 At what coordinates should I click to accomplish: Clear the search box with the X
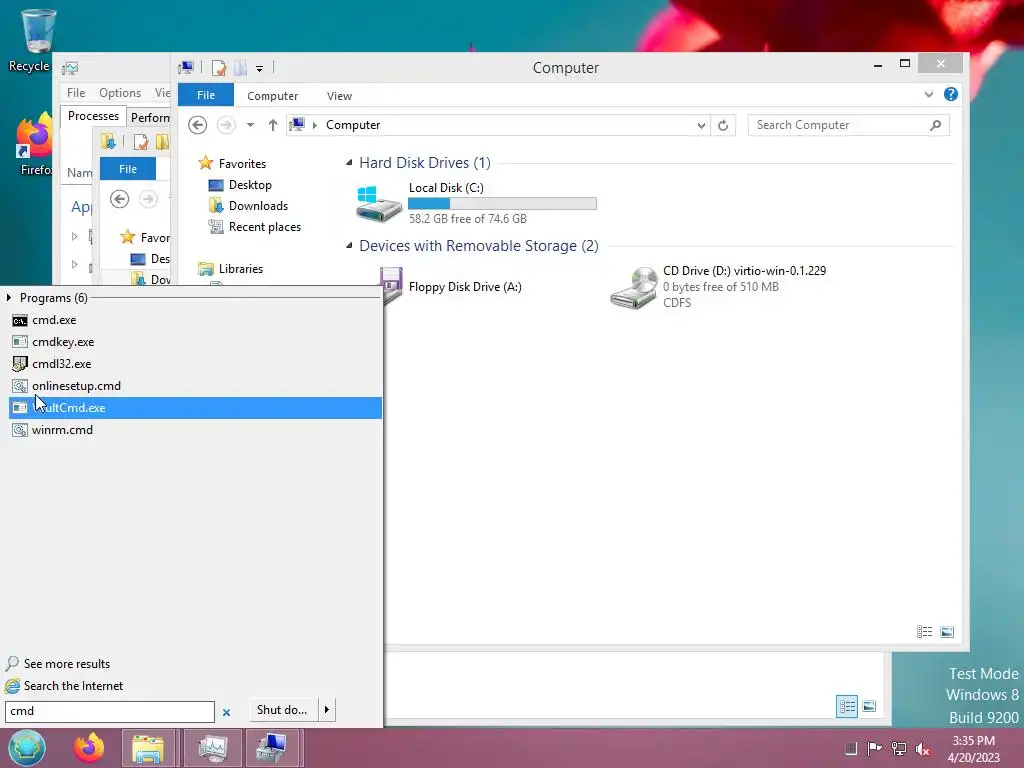tap(226, 712)
